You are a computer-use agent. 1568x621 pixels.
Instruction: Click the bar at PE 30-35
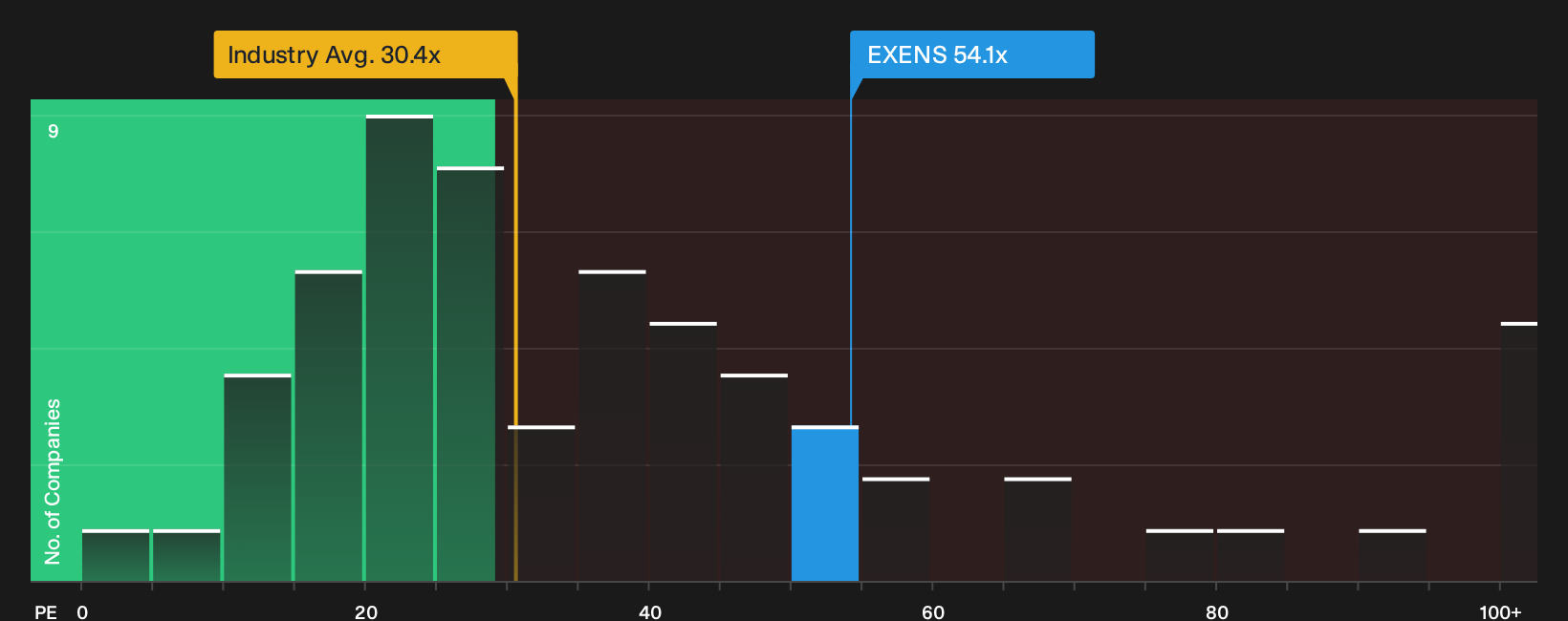541,503
